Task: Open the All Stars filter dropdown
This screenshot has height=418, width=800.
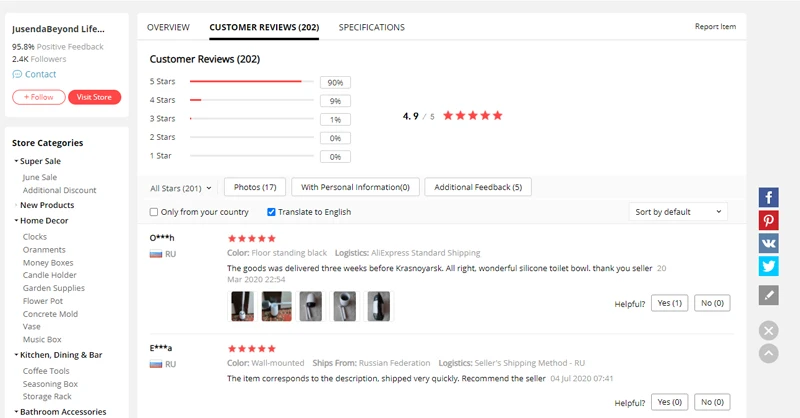Action: (180, 187)
